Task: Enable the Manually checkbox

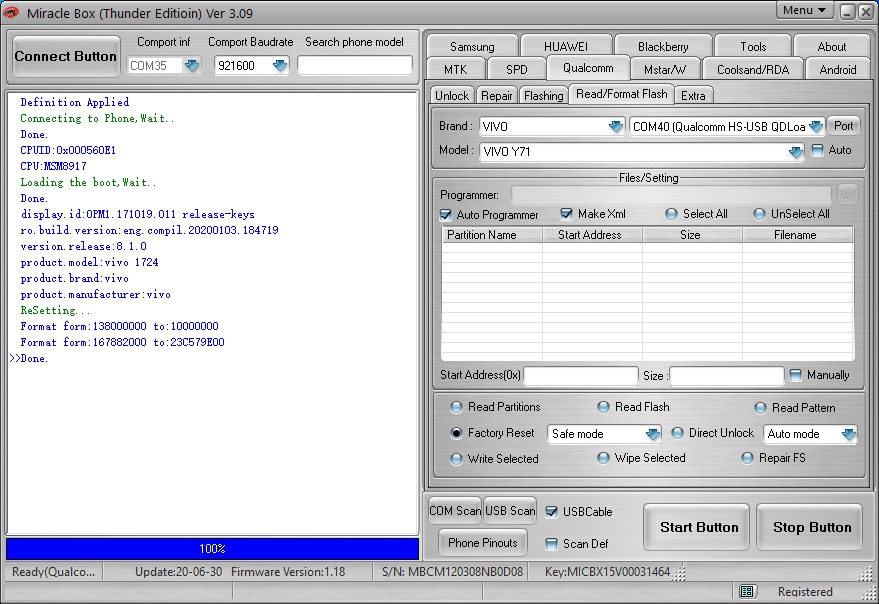Action: [x=795, y=375]
